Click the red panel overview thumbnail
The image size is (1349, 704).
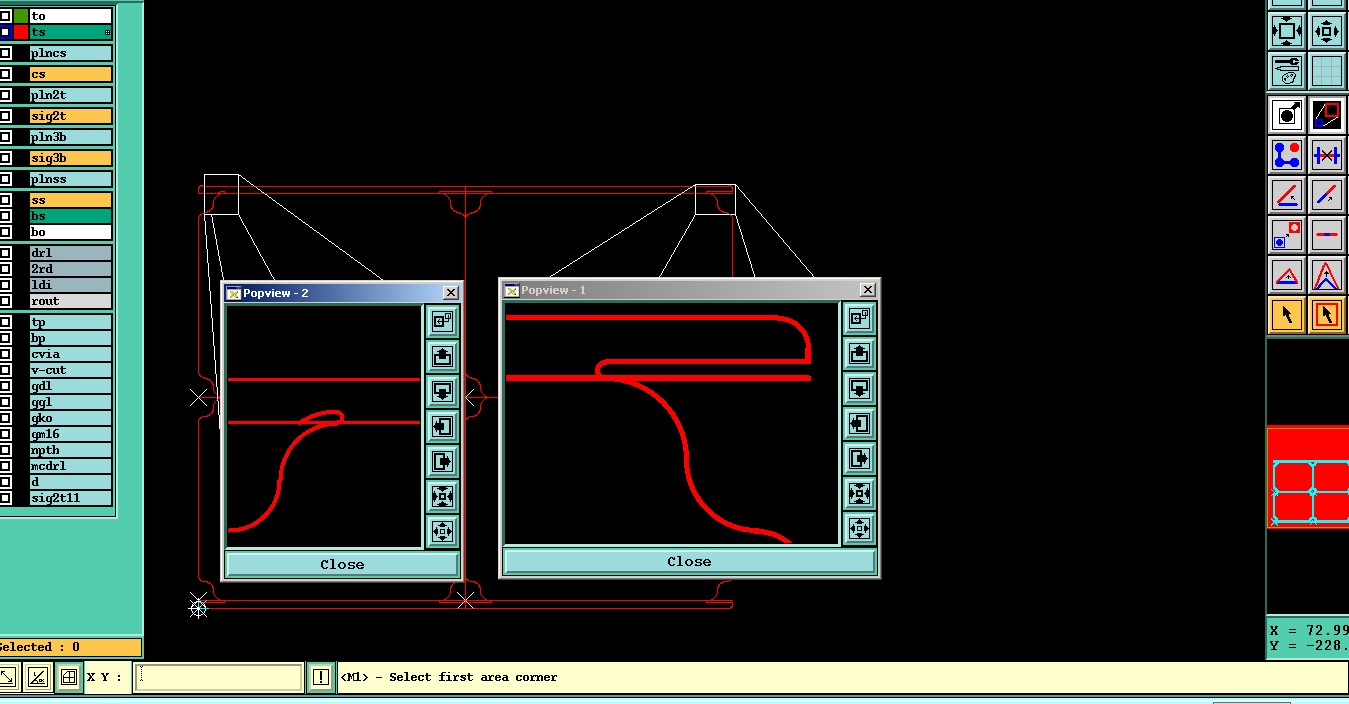(x=1308, y=476)
